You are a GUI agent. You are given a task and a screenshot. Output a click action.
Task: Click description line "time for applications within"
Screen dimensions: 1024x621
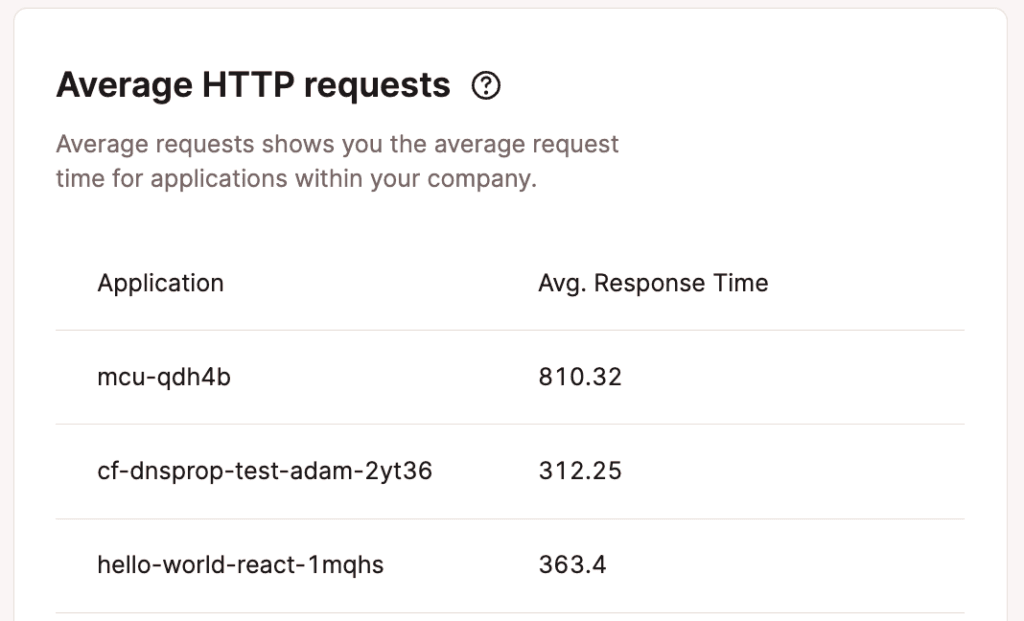(x=296, y=181)
